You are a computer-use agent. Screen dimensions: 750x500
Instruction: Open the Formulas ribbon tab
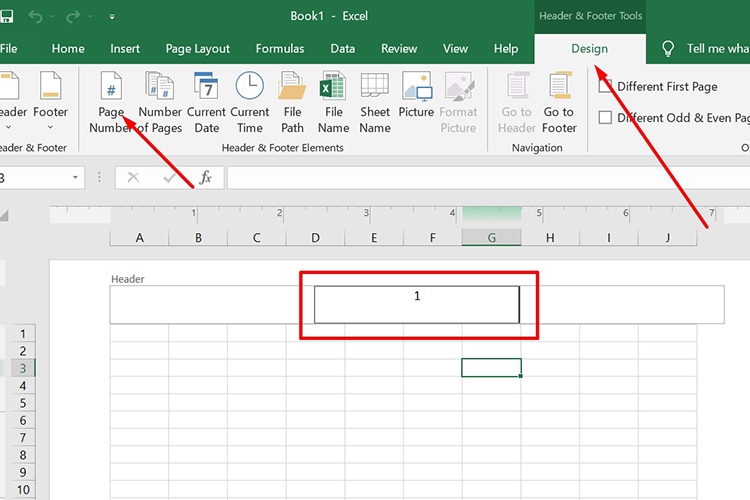[x=280, y=48]
